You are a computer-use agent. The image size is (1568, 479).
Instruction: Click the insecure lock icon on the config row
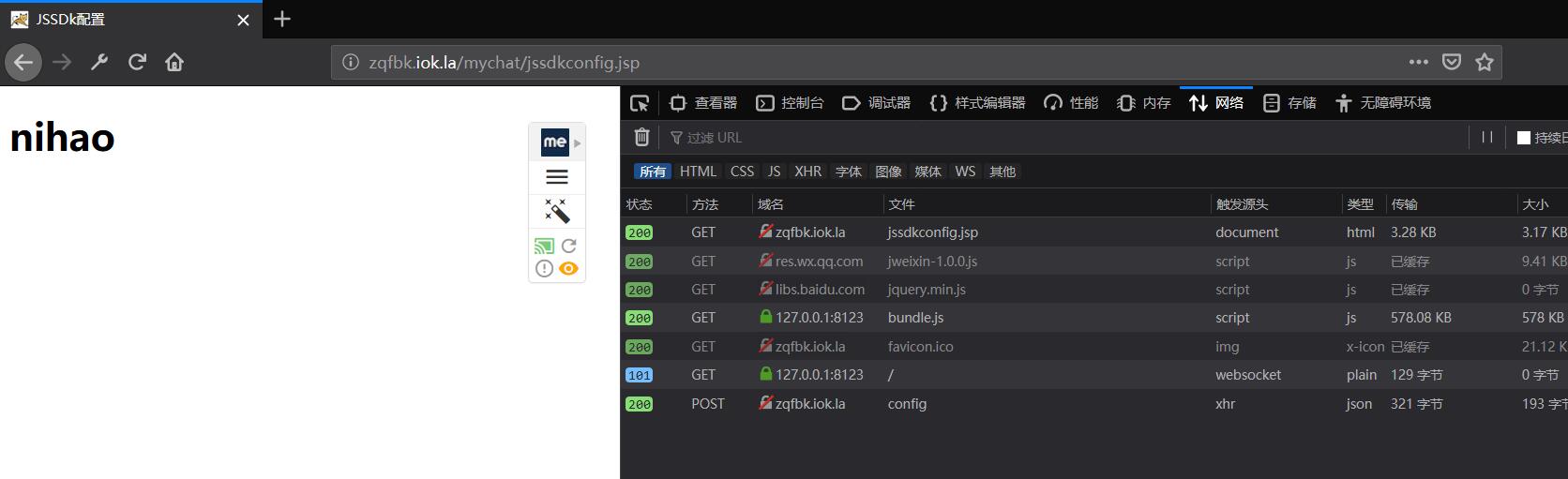[766, 403]
